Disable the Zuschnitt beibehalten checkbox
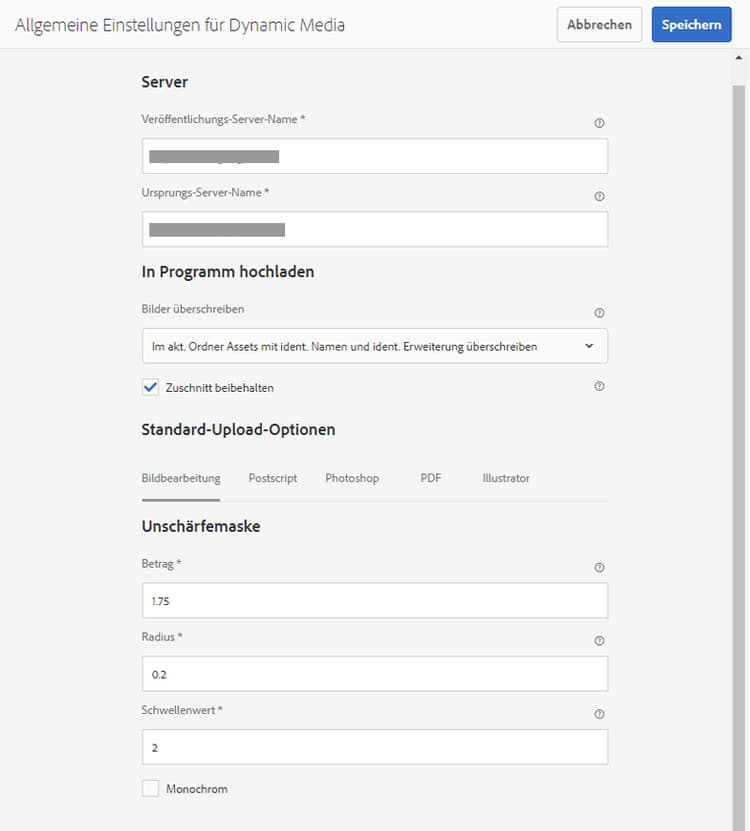This screenshot has height=831, width=750. pos(151,387)
